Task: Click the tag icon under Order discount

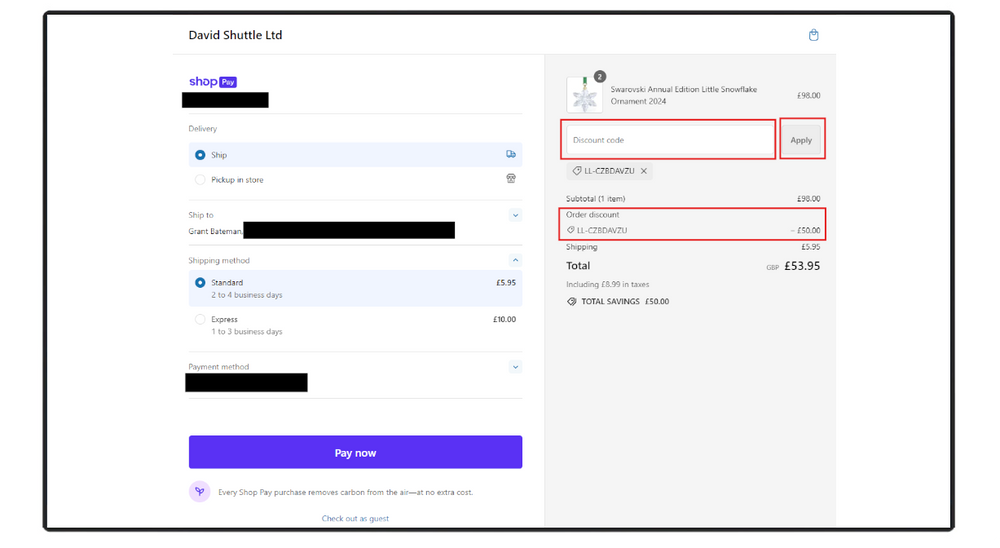Action: click(571, 231)
